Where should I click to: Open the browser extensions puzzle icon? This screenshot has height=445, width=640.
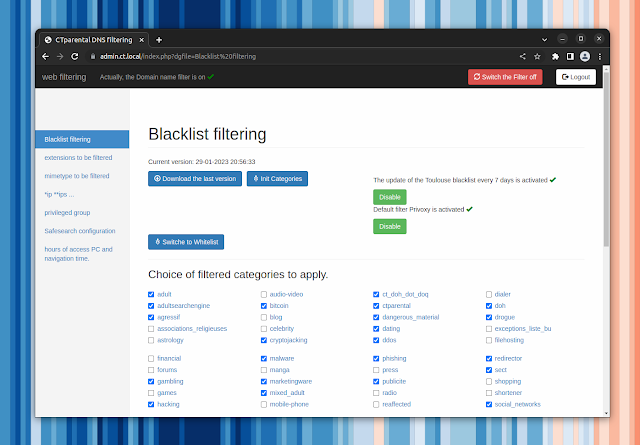coord(556,56)
